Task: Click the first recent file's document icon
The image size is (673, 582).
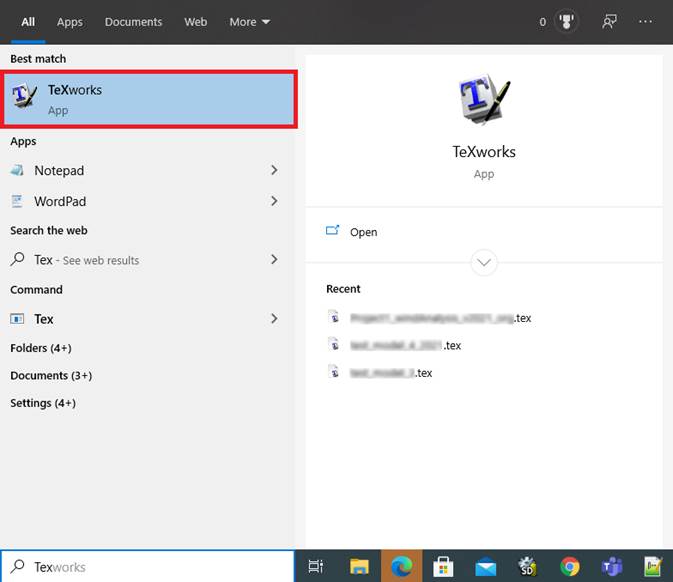Action: [333, 317]
